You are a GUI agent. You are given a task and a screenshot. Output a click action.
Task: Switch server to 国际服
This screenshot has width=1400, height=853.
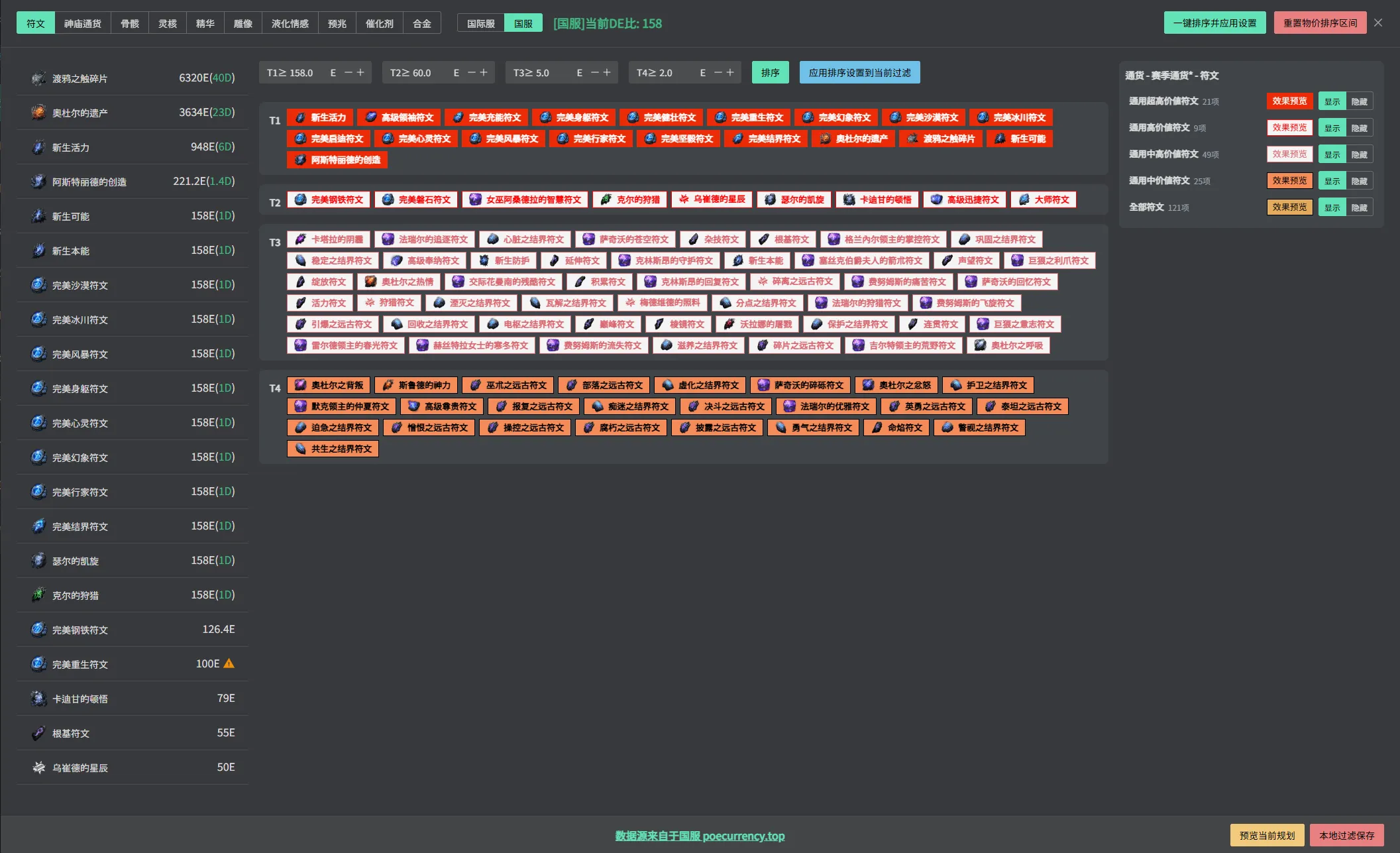pyautogui.click(x=481, y=23)
